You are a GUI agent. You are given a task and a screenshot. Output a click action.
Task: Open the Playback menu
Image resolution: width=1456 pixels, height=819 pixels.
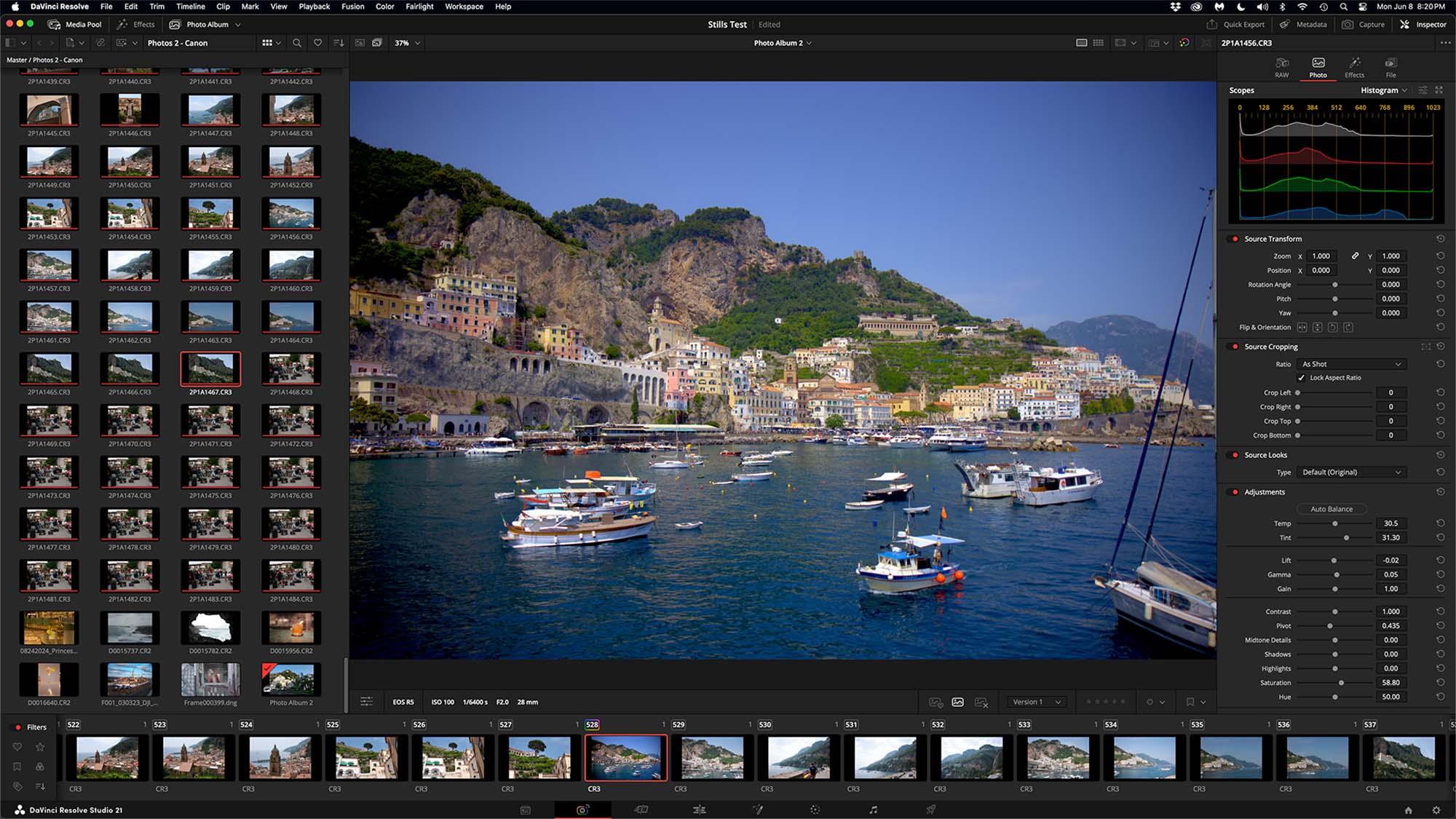(314, 7)
